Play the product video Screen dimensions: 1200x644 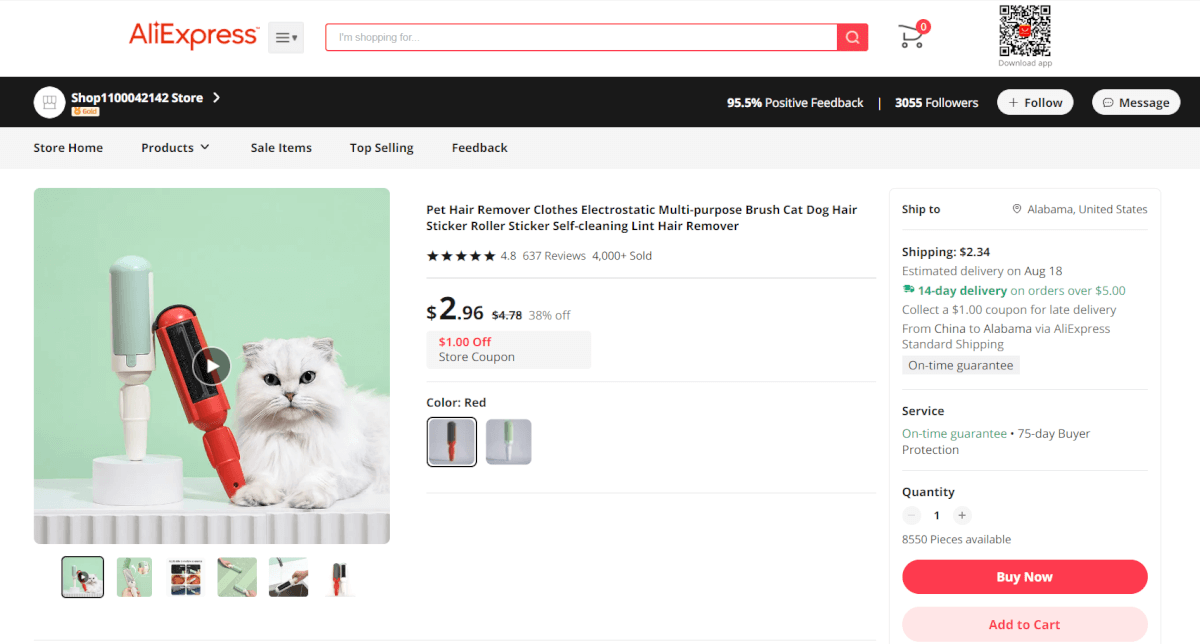click(x=212, y=366)
